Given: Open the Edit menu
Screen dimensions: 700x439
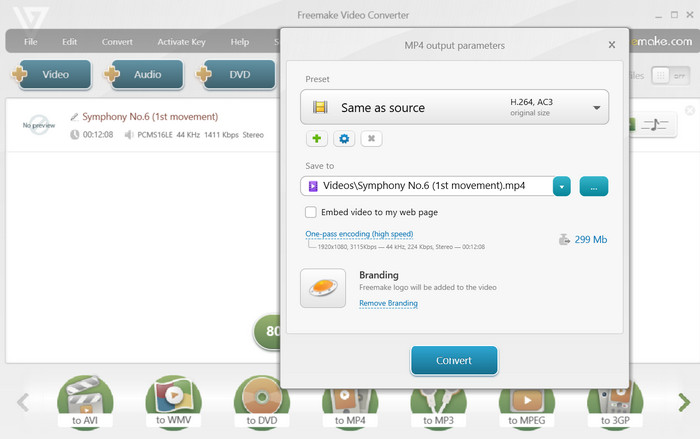Looking at the screenshot, I should click(69, 42).
